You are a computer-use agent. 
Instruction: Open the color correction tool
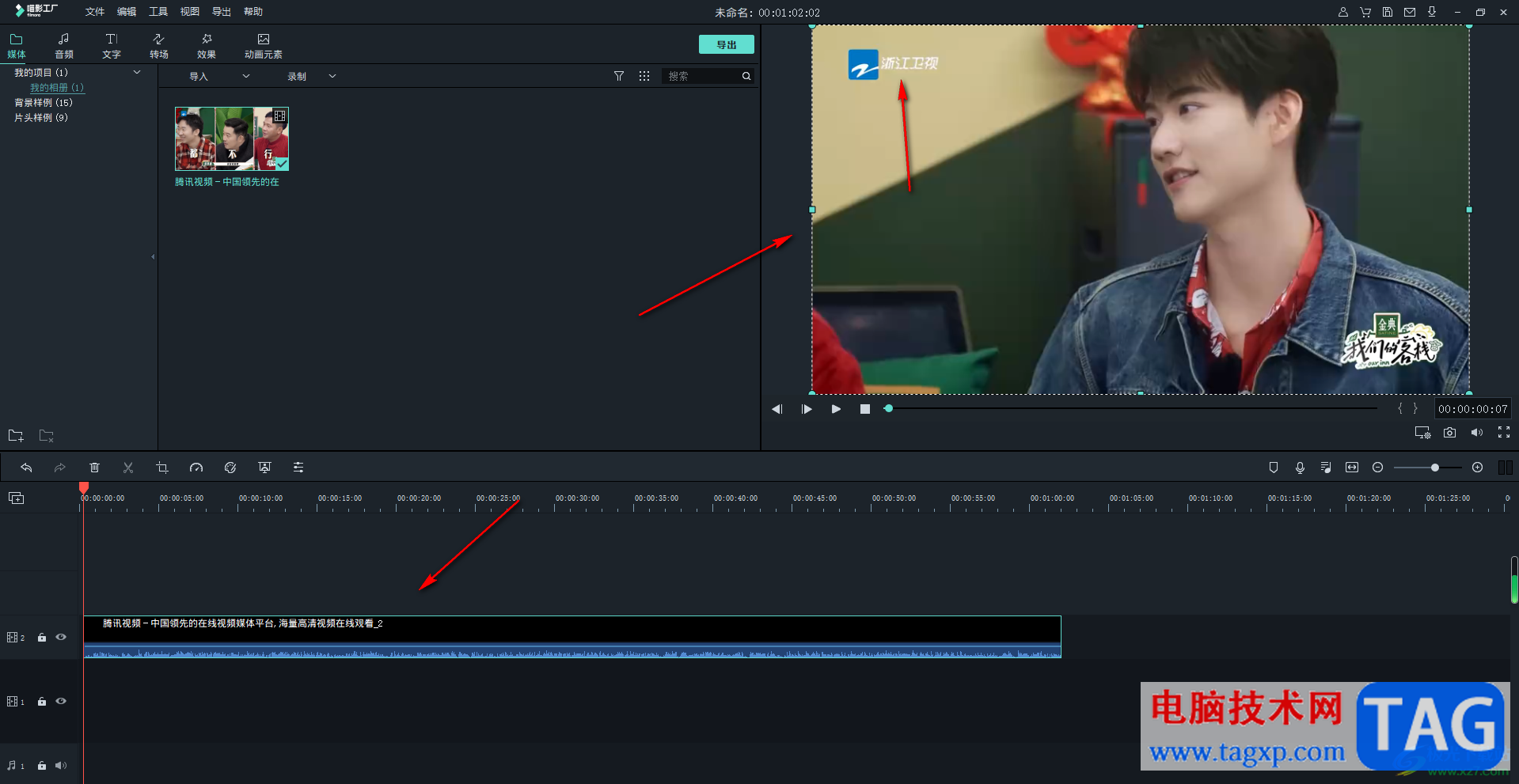click(x=230, y=468)
